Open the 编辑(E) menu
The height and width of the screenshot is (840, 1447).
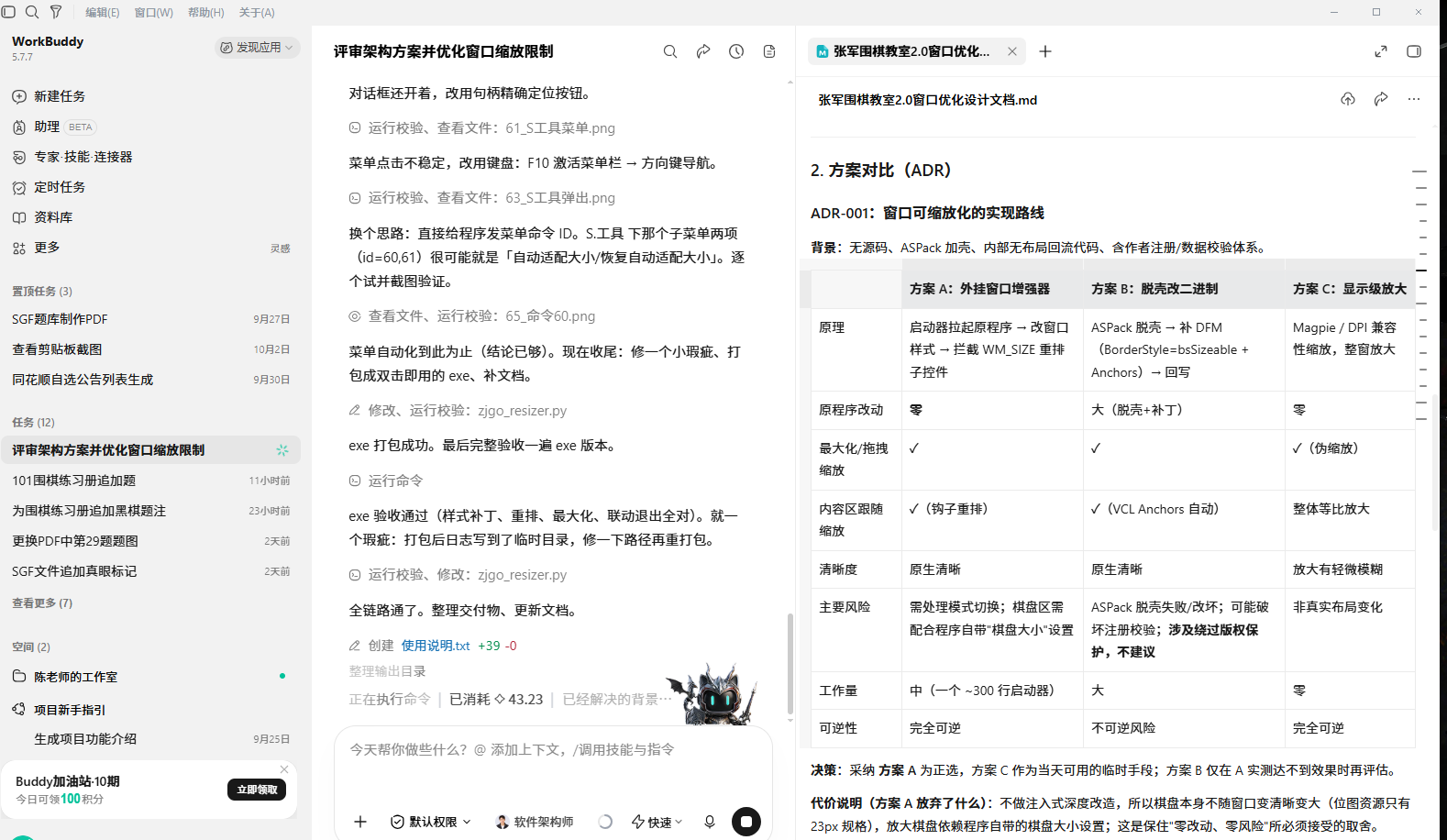pos(103,13)
